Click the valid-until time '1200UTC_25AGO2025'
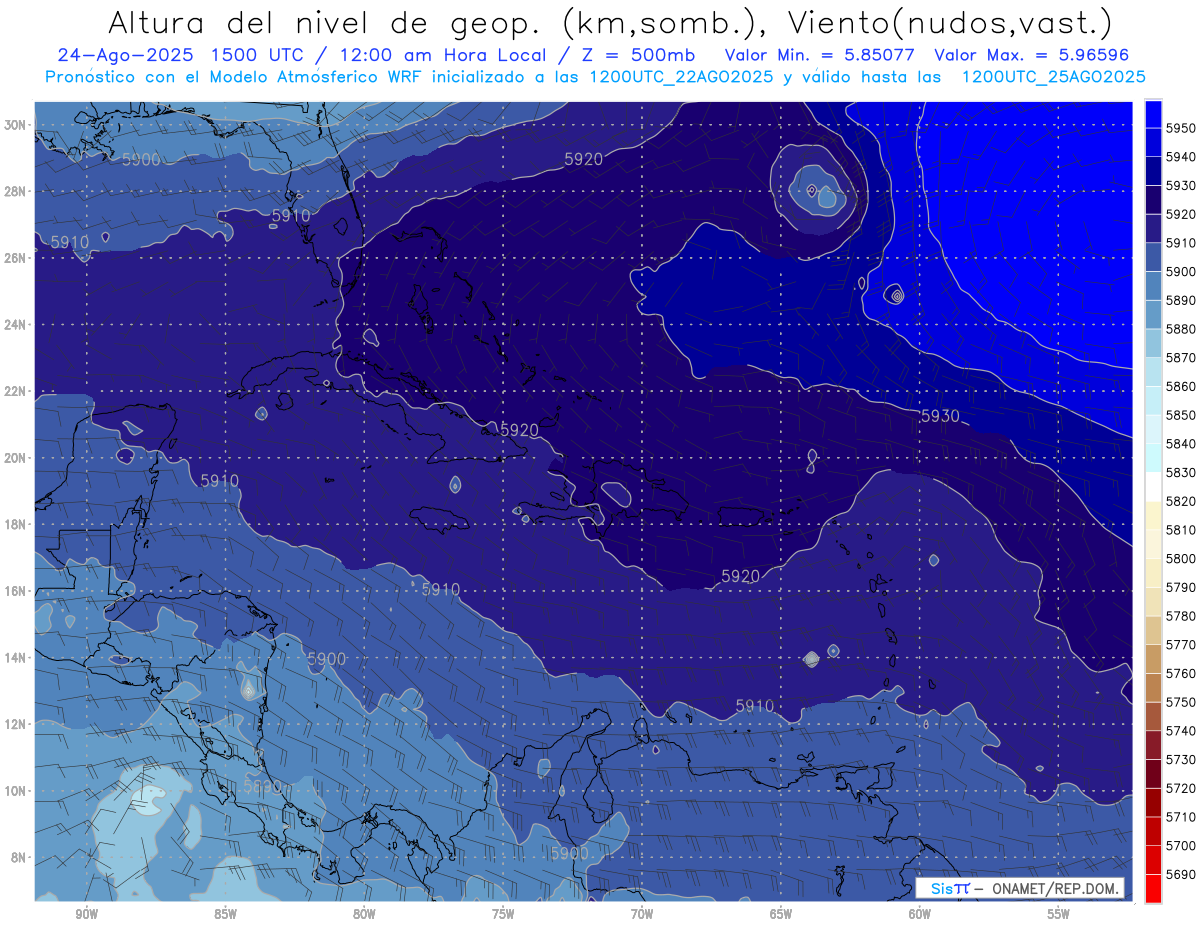The image size is (1200, 927). 1053,77
